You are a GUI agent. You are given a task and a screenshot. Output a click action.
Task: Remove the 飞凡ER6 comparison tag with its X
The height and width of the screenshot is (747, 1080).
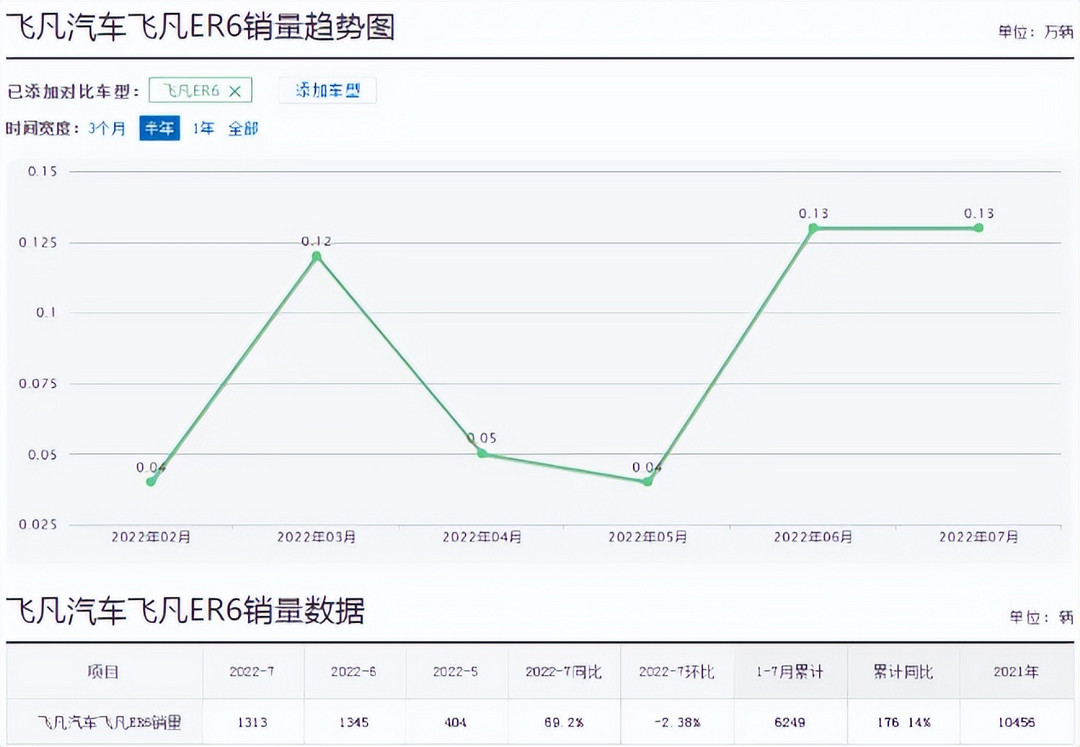point(235,91)
